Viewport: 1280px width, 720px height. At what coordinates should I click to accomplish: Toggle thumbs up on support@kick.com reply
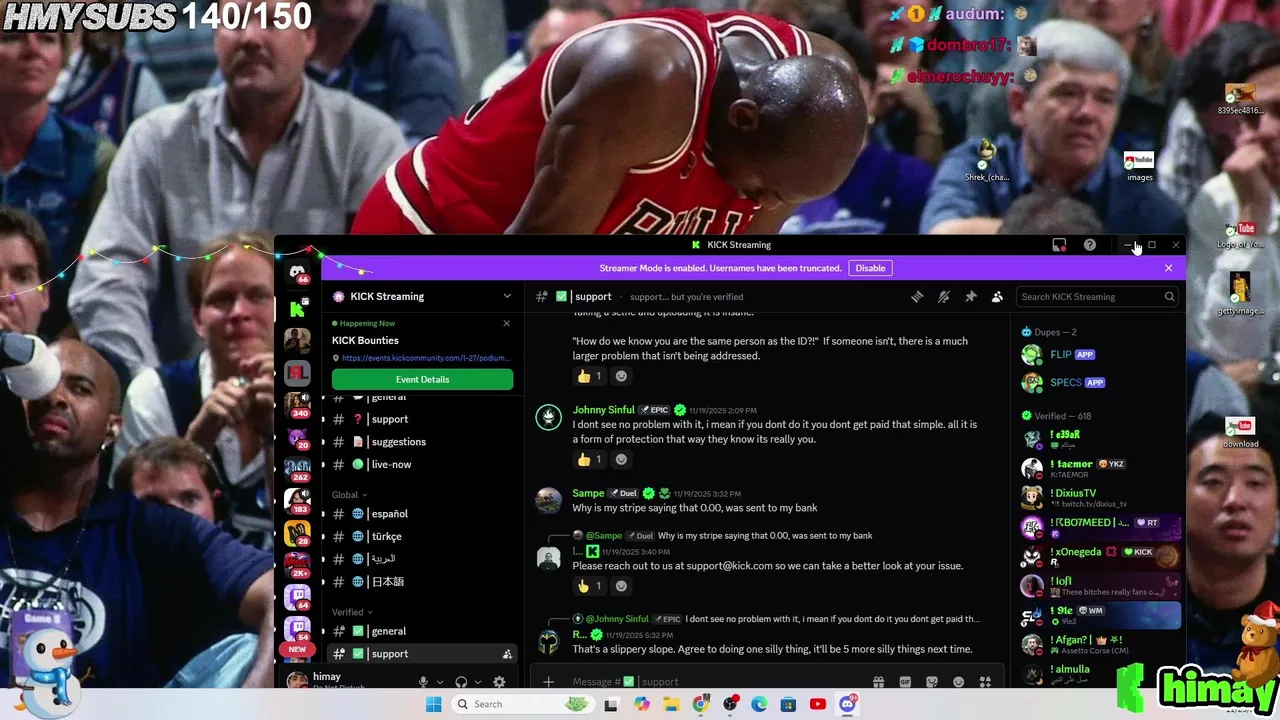coord(589,586)
